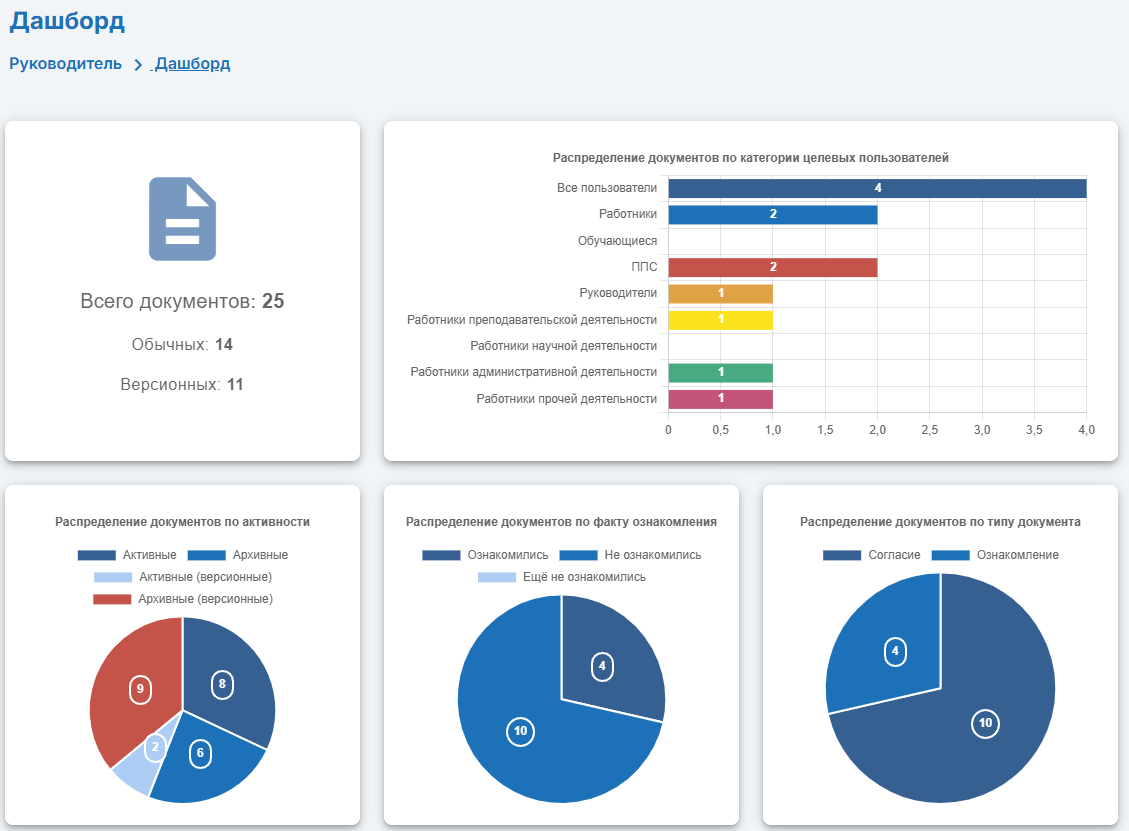Viewport: 1129px width, 831px height.
Task: Click the Всего документов: 25 text
Action: pyautogui.click(x=182, y=302)
